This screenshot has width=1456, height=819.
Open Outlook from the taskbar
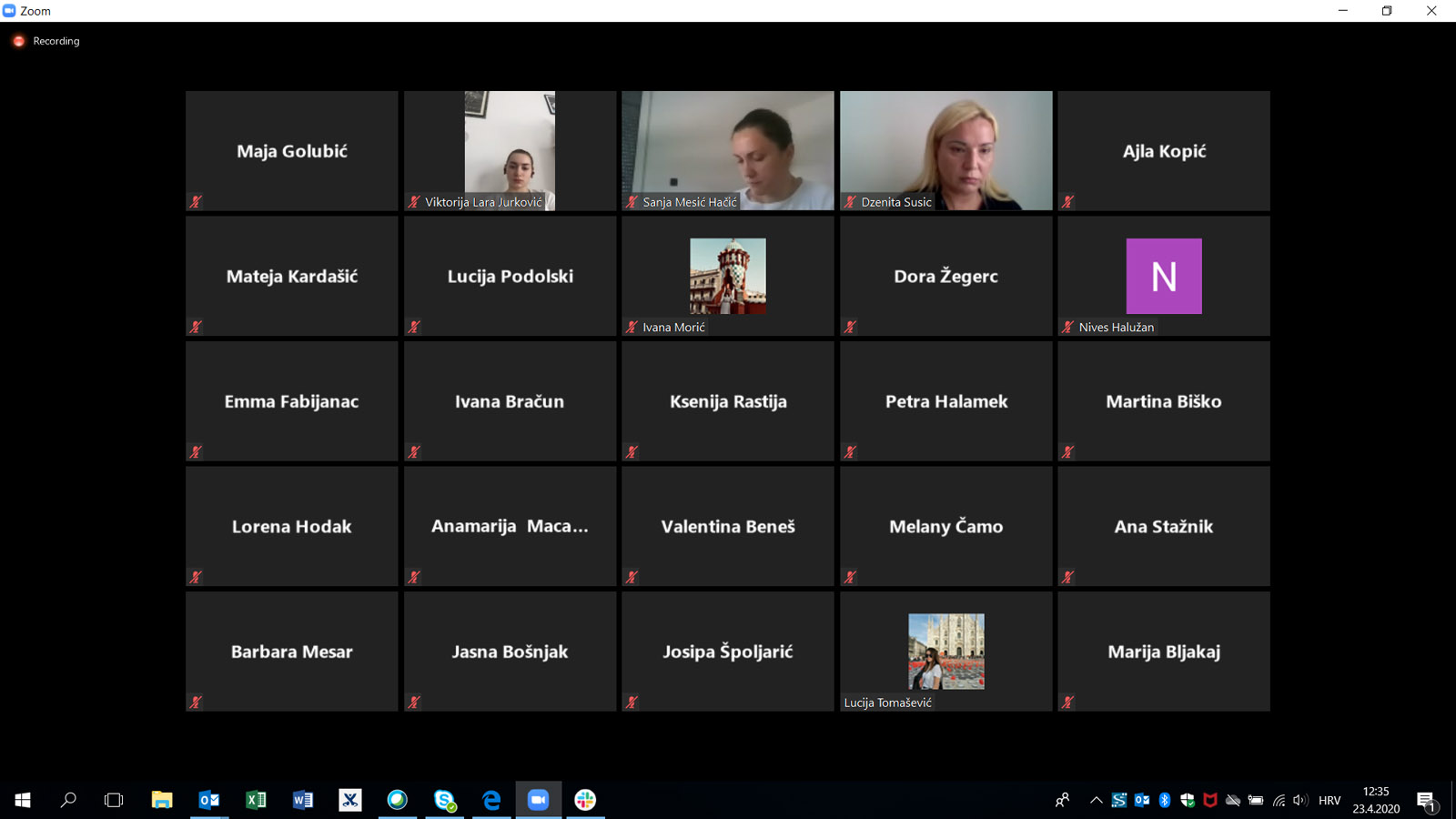[209, 800]
